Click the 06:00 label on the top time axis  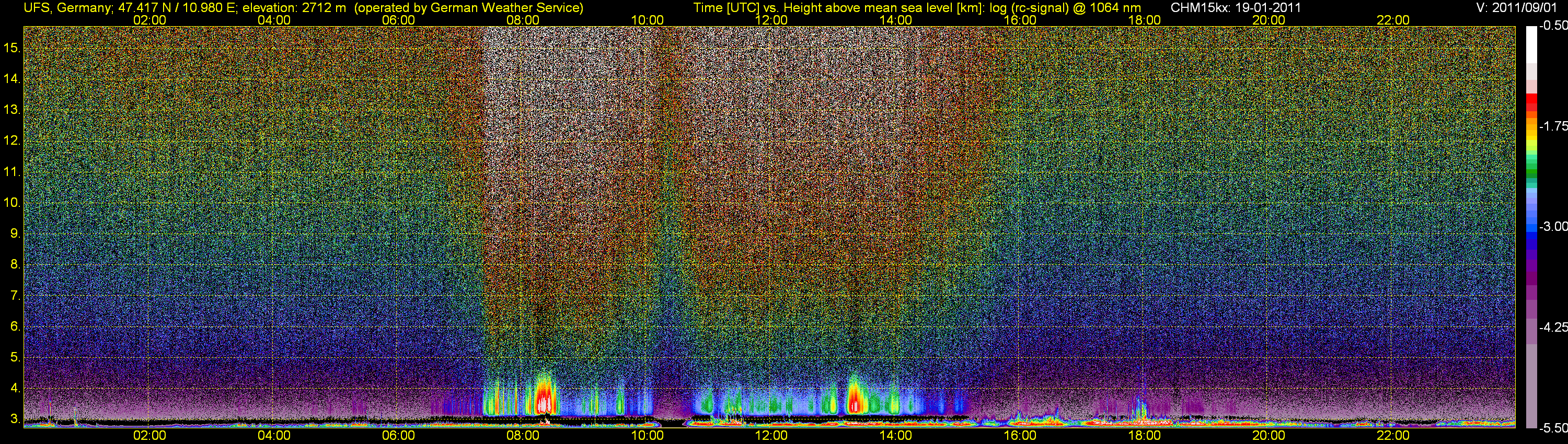point(398,20)
